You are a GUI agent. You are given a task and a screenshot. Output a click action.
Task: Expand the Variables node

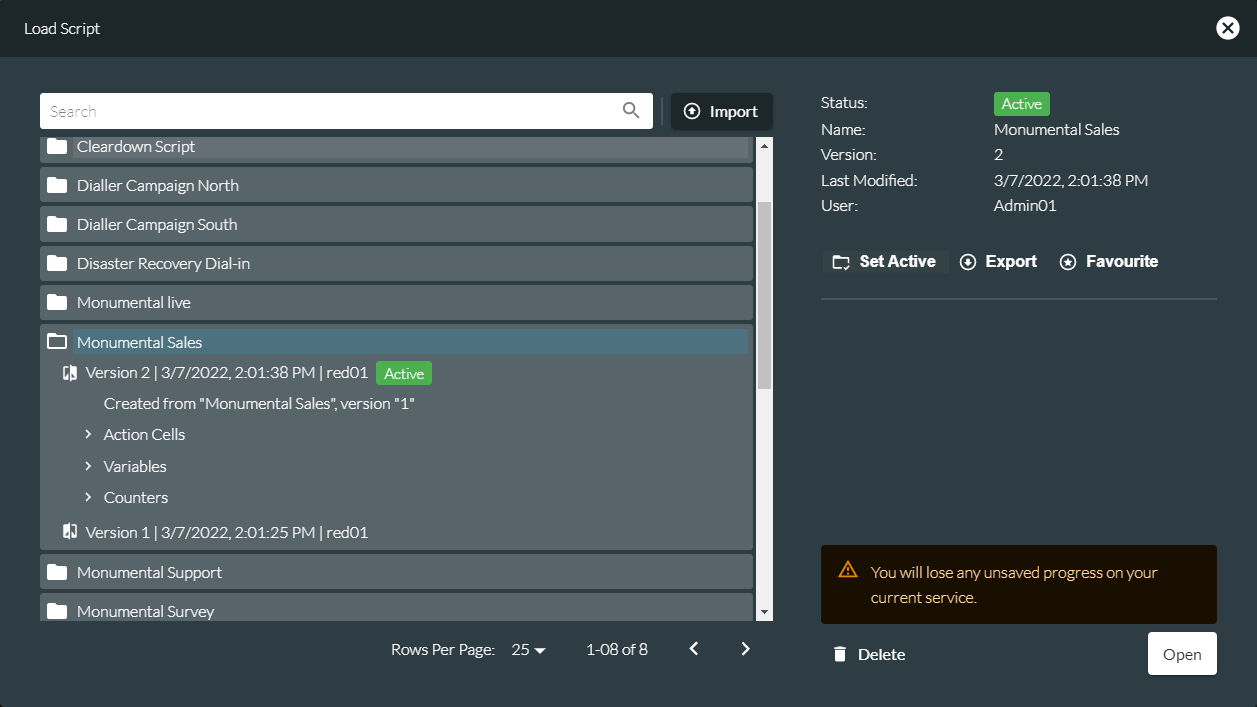[x=88, y=466]
